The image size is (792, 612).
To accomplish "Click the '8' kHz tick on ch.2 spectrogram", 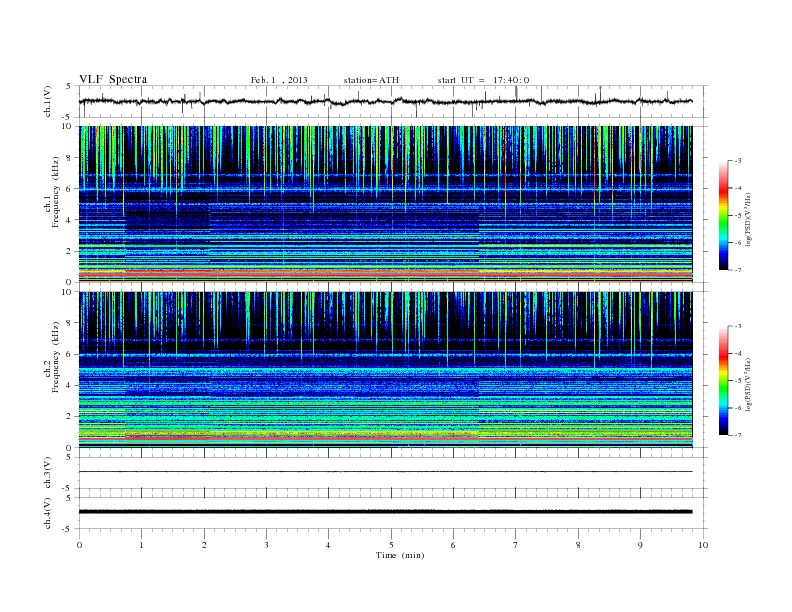I will (69, 323).
